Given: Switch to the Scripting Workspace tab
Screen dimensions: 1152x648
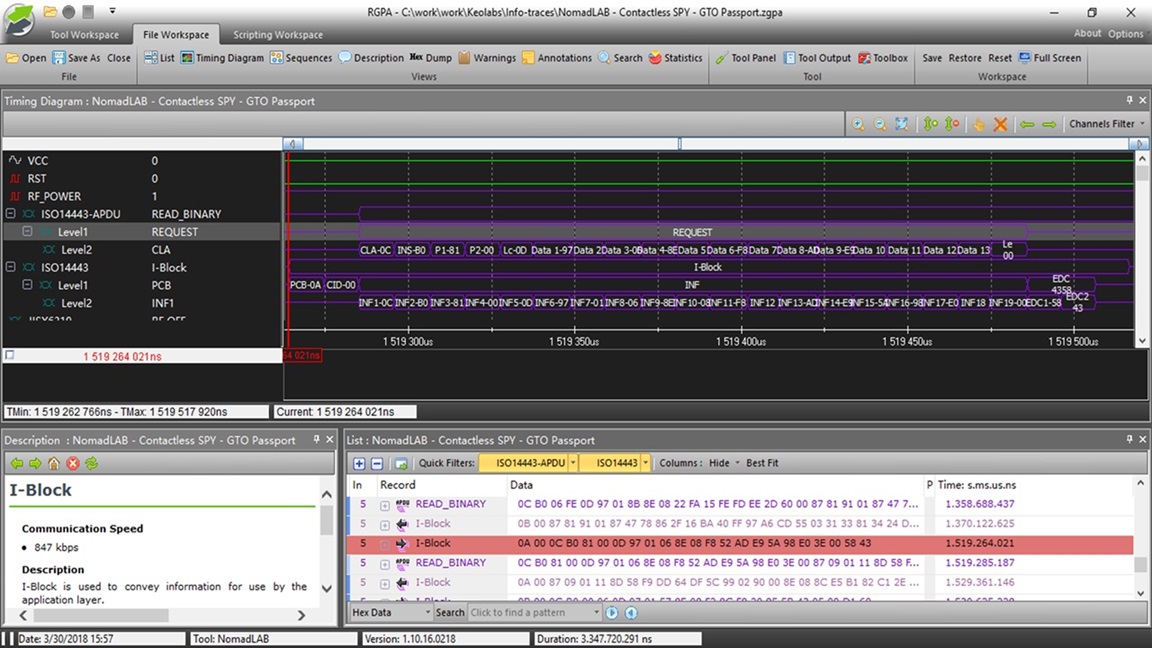Looking at the screenshot, I should tap(278, 35).
